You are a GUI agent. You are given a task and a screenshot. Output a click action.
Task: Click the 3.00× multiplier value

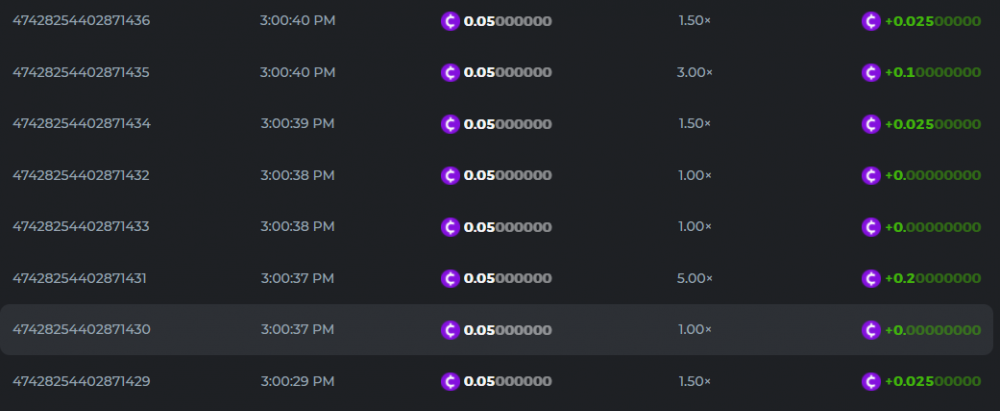[x=694, y=72]
